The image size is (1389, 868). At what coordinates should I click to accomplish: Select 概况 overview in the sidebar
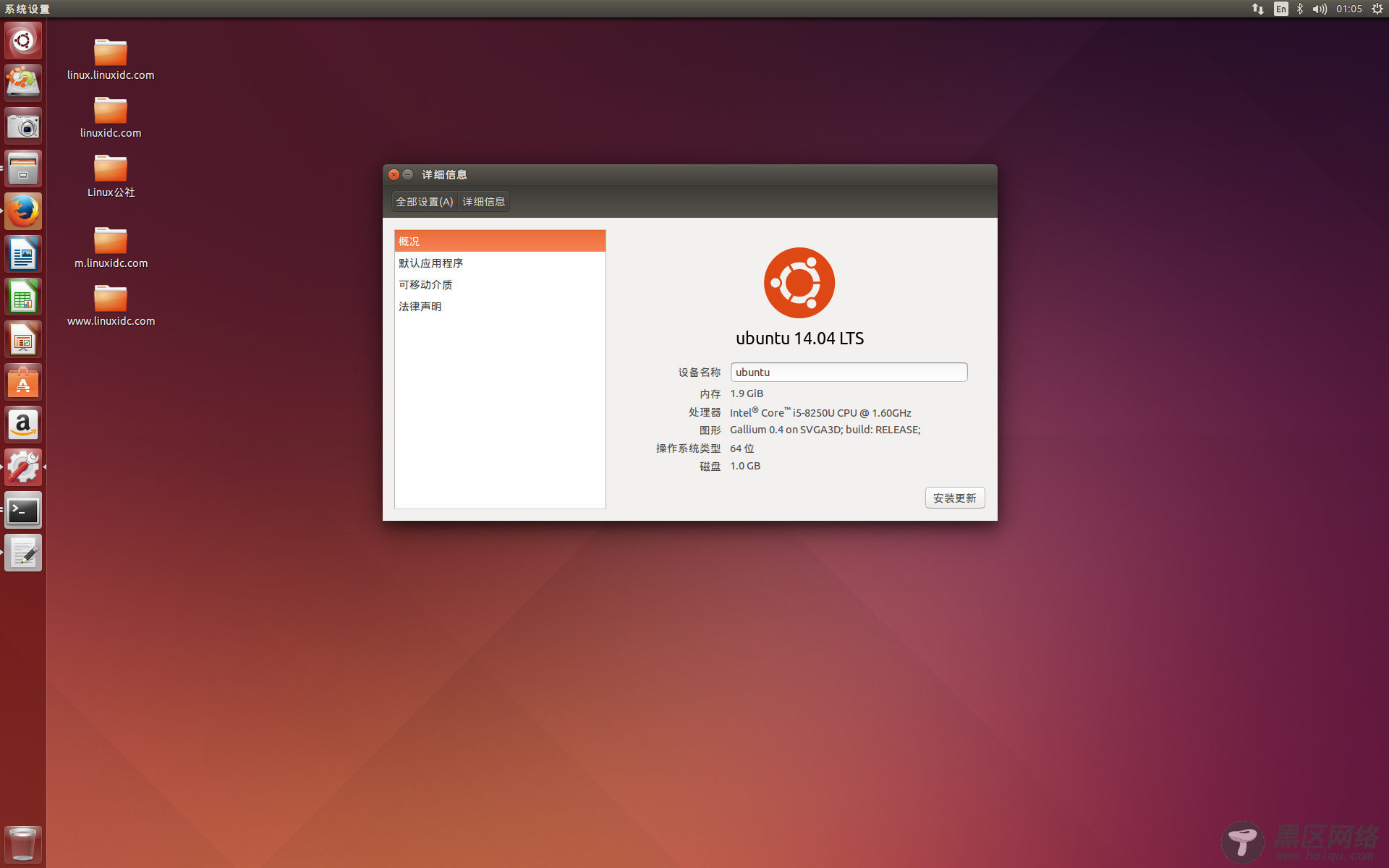(500, 241)
